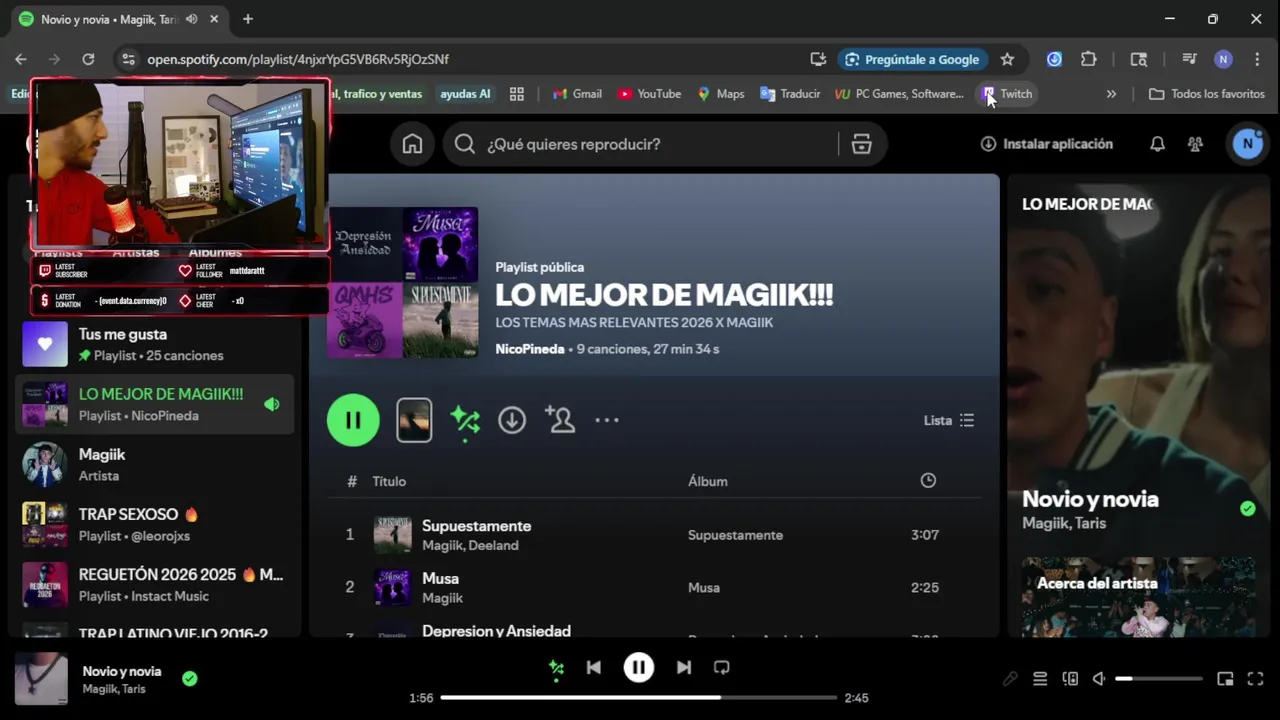
Task: Enter full screen player mode
Action: pos(1256,679)
